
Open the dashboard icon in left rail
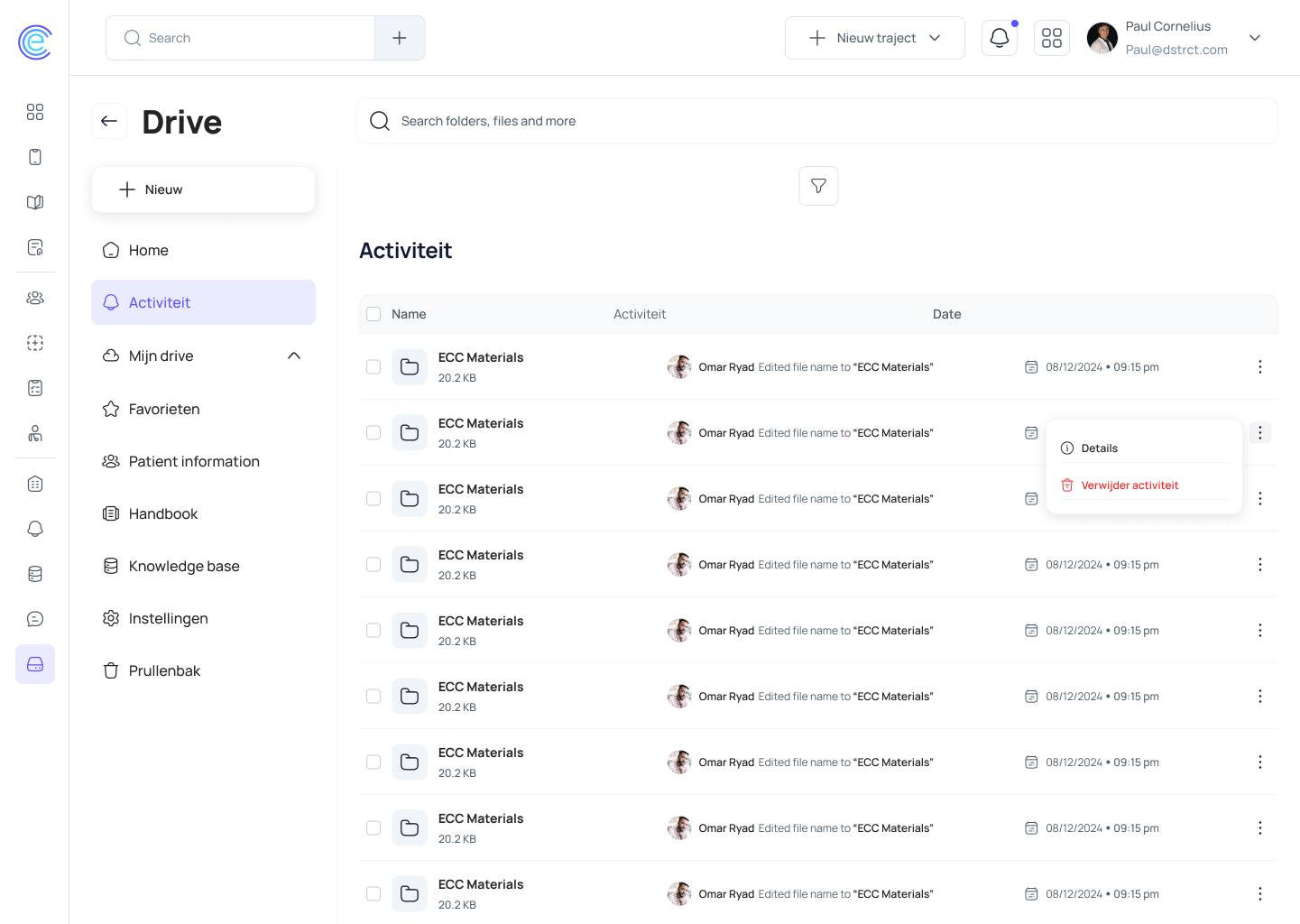(x=35, y=112)
